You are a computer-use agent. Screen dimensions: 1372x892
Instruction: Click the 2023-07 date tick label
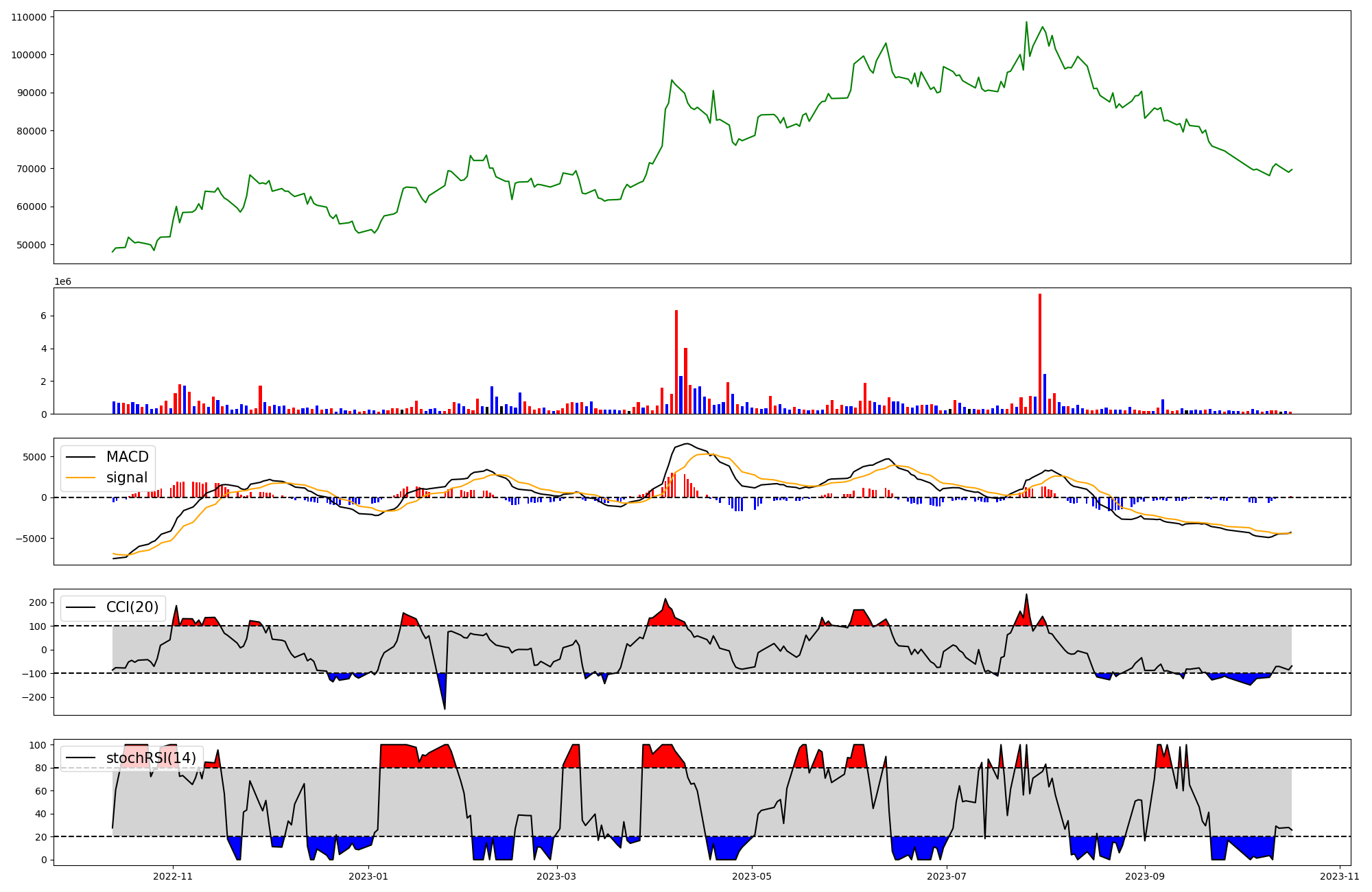tap(947, 876)
